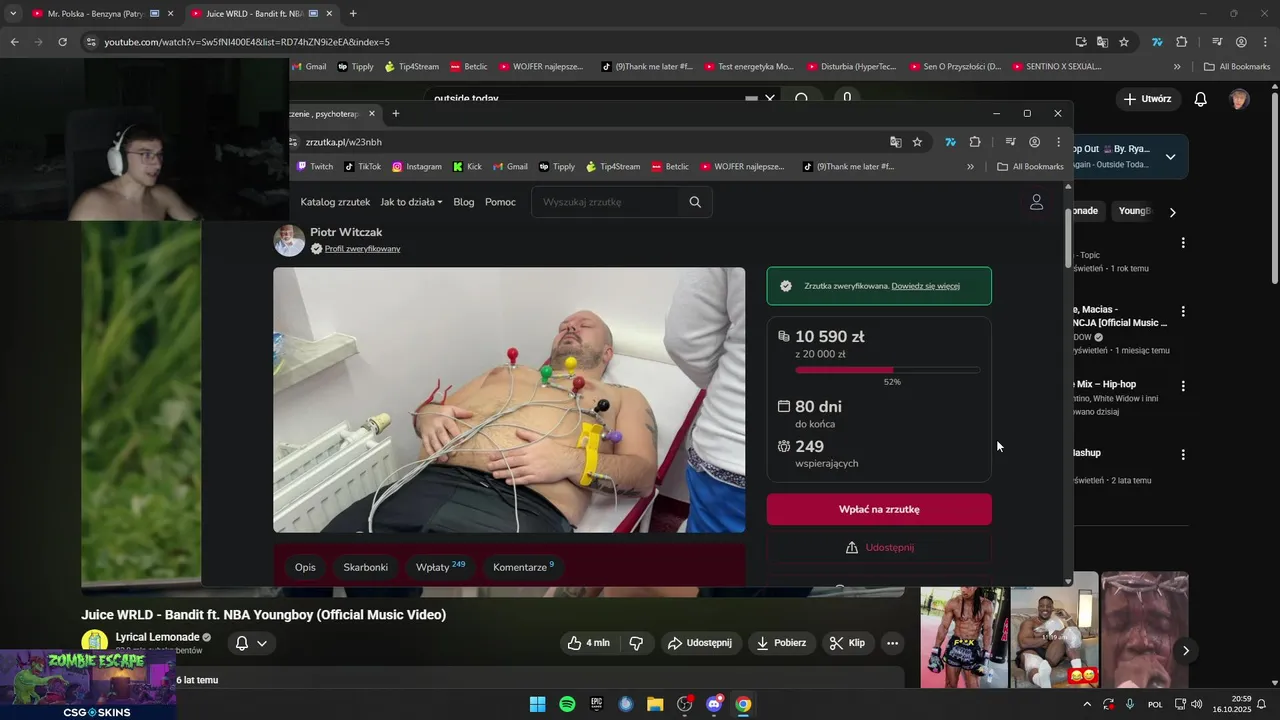The height and width of the screenshot is (720, 1280).
Task: Click bookmark star in the YouTube window address bar
Action: click(1124, 42)
